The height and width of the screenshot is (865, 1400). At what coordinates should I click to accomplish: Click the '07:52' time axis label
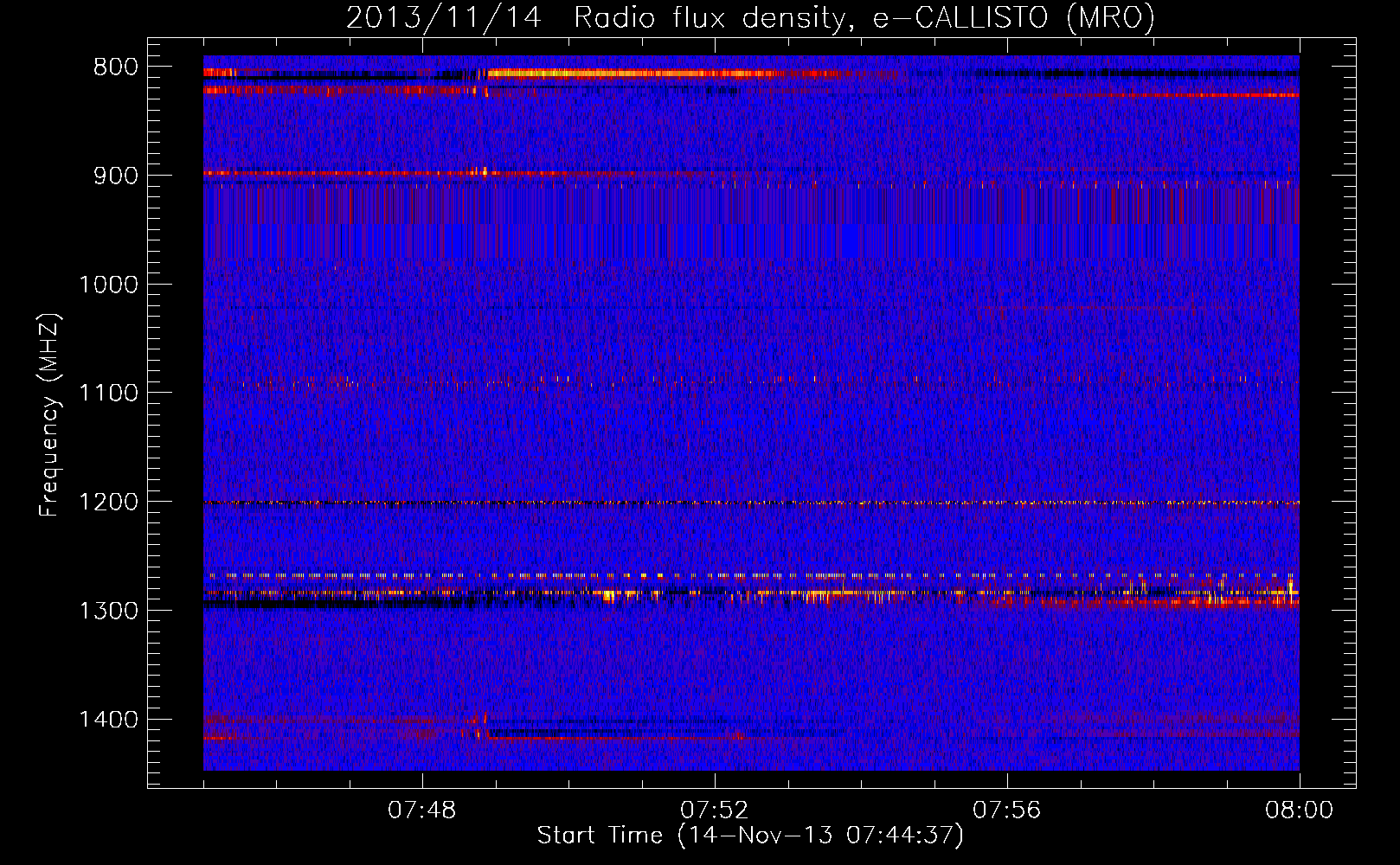[x=715, y=811]
